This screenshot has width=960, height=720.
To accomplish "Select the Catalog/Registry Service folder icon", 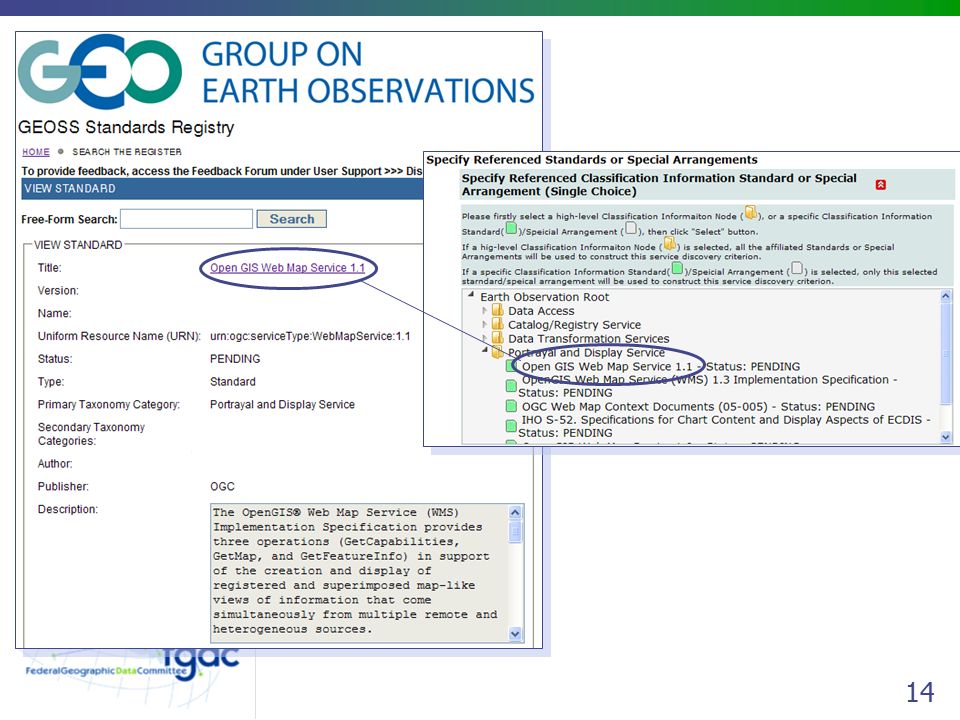I will [x=497, y=324].
